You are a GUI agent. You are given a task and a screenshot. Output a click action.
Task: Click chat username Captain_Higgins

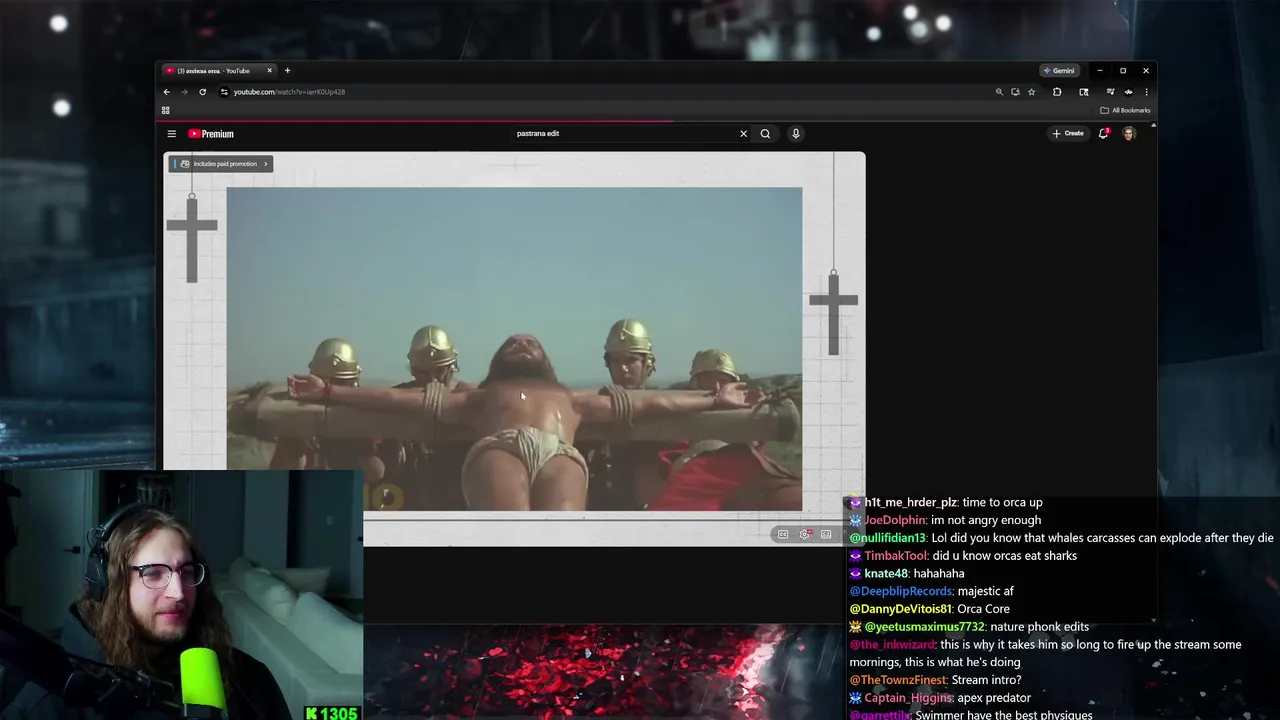click(908, 698)
